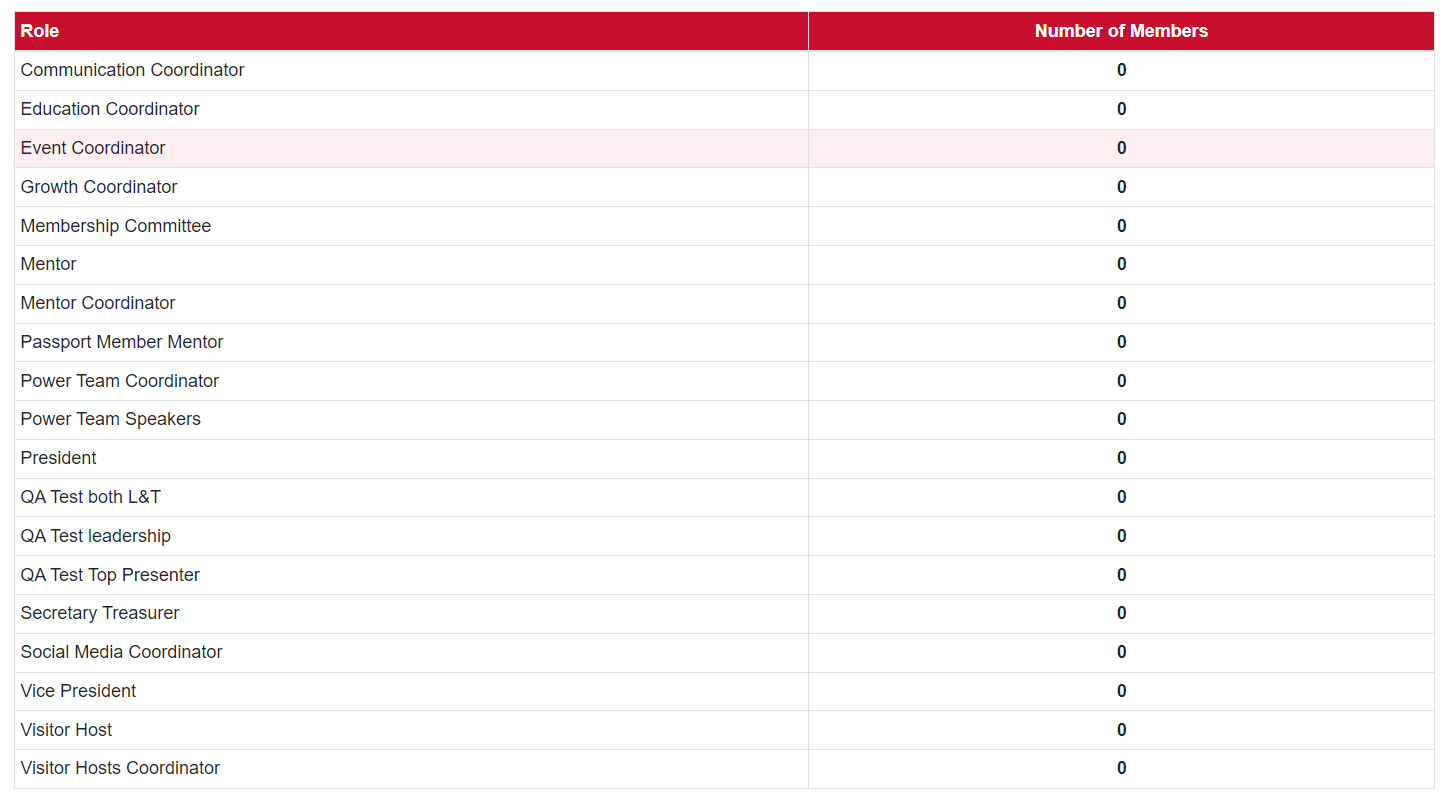Click the Mentor role name

click(x=48, y=264)
